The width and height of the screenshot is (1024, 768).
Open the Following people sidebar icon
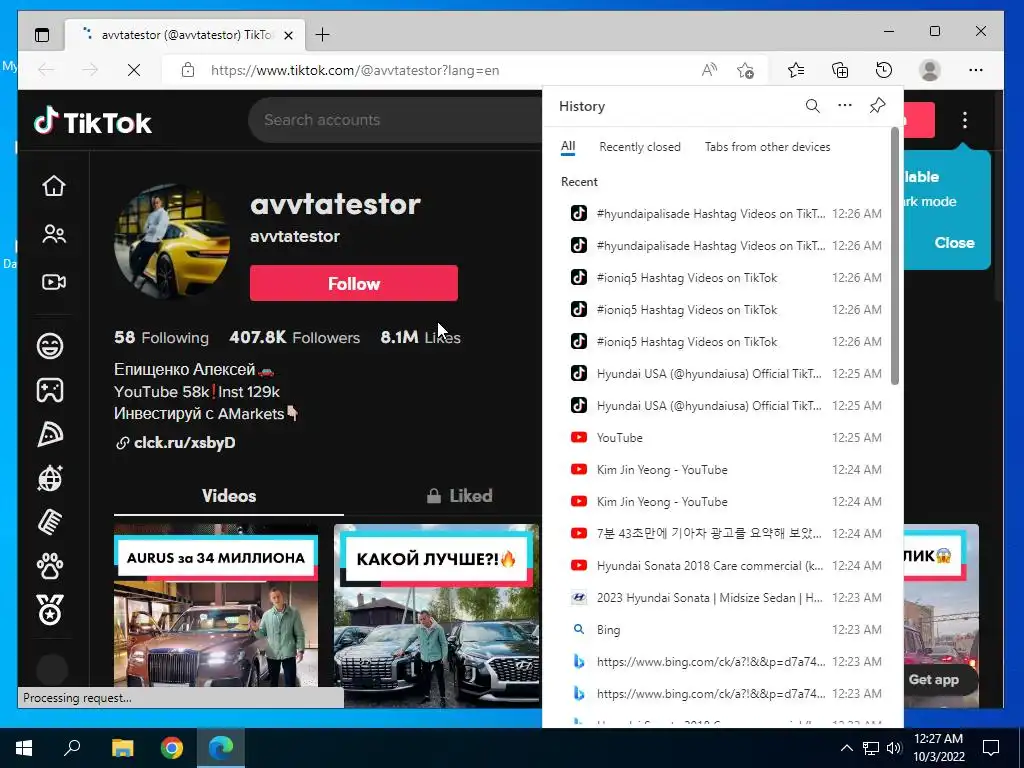click(54, 234)
